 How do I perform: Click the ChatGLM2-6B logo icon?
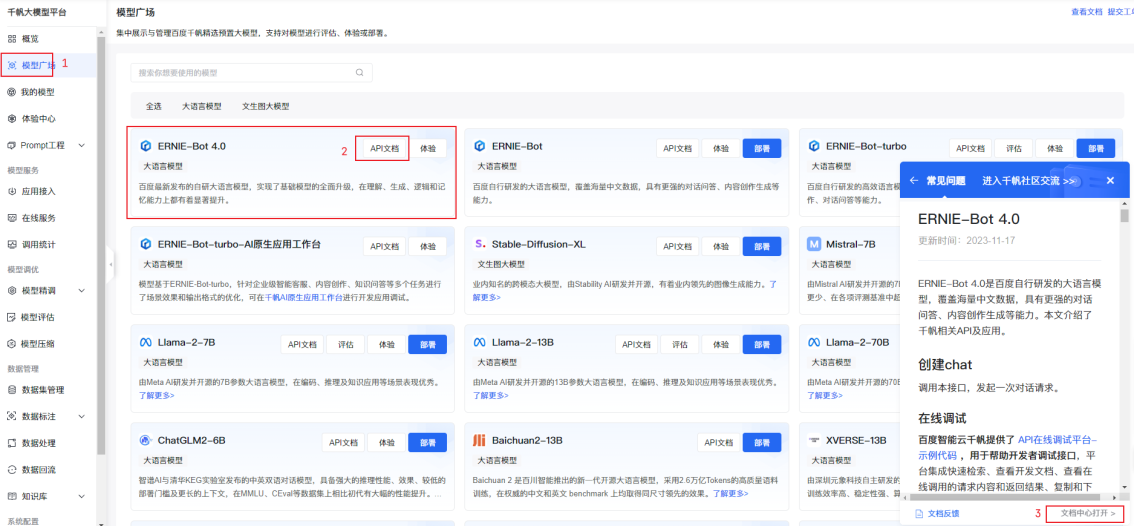[145, 440]
